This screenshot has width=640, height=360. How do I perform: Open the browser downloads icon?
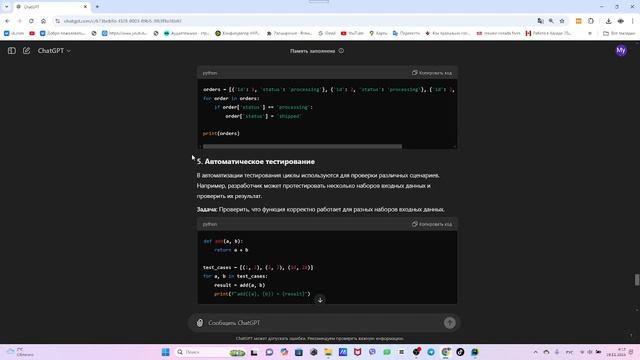608,21
